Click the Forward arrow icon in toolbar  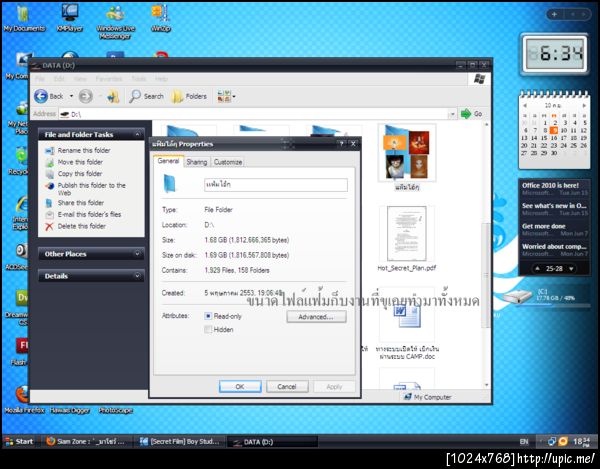click(x=85, y=96)
